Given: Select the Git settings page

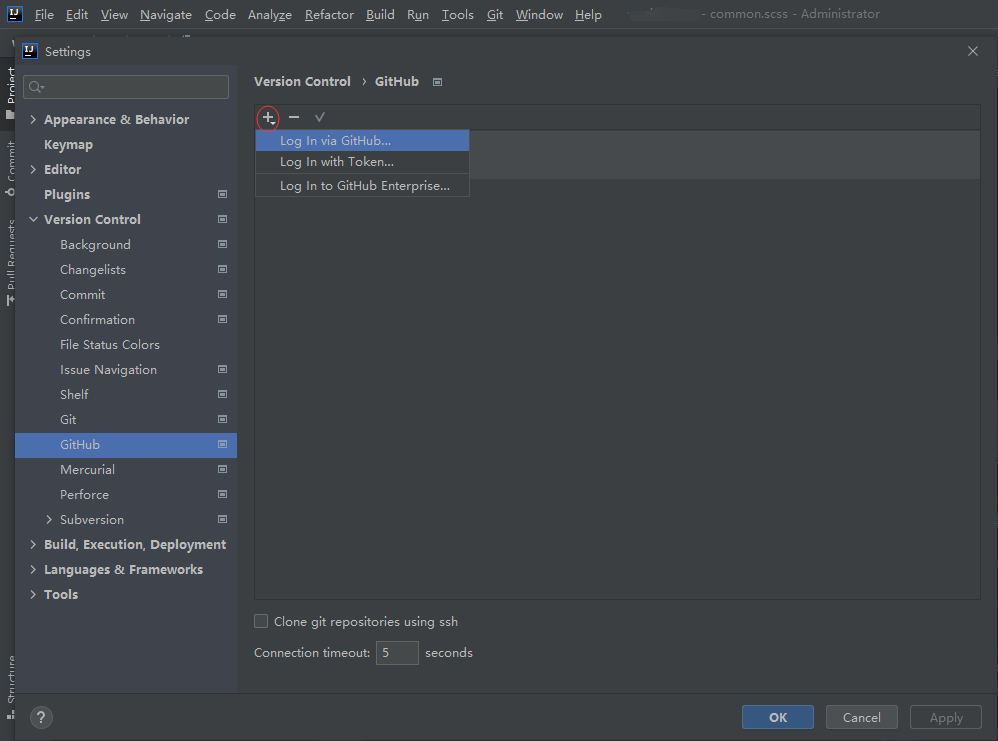Looking at the screenshot, I should [x=126, y=420].
